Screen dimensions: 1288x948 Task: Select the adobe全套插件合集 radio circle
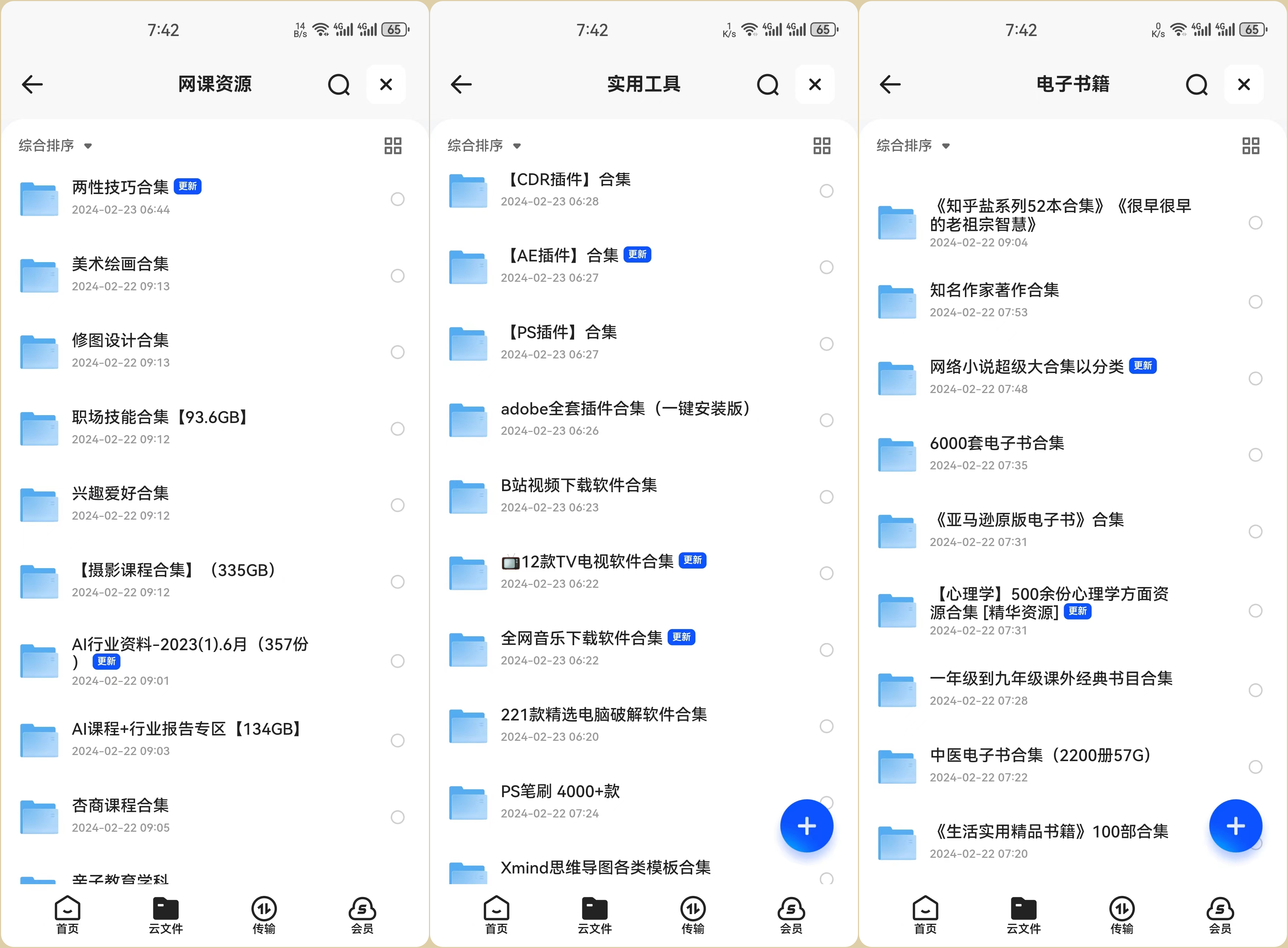(x=827, y=420)
